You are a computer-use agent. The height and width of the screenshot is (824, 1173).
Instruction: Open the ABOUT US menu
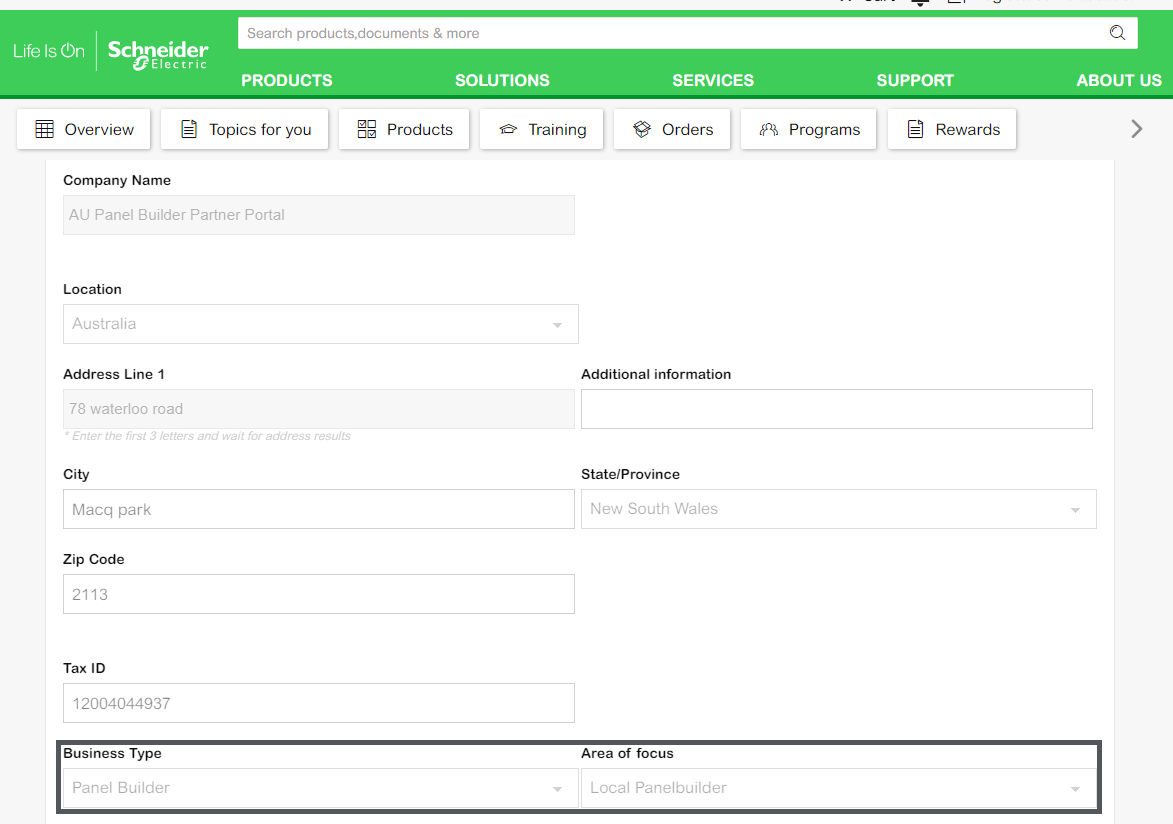pyautogui.click(x=1119, y=80)
